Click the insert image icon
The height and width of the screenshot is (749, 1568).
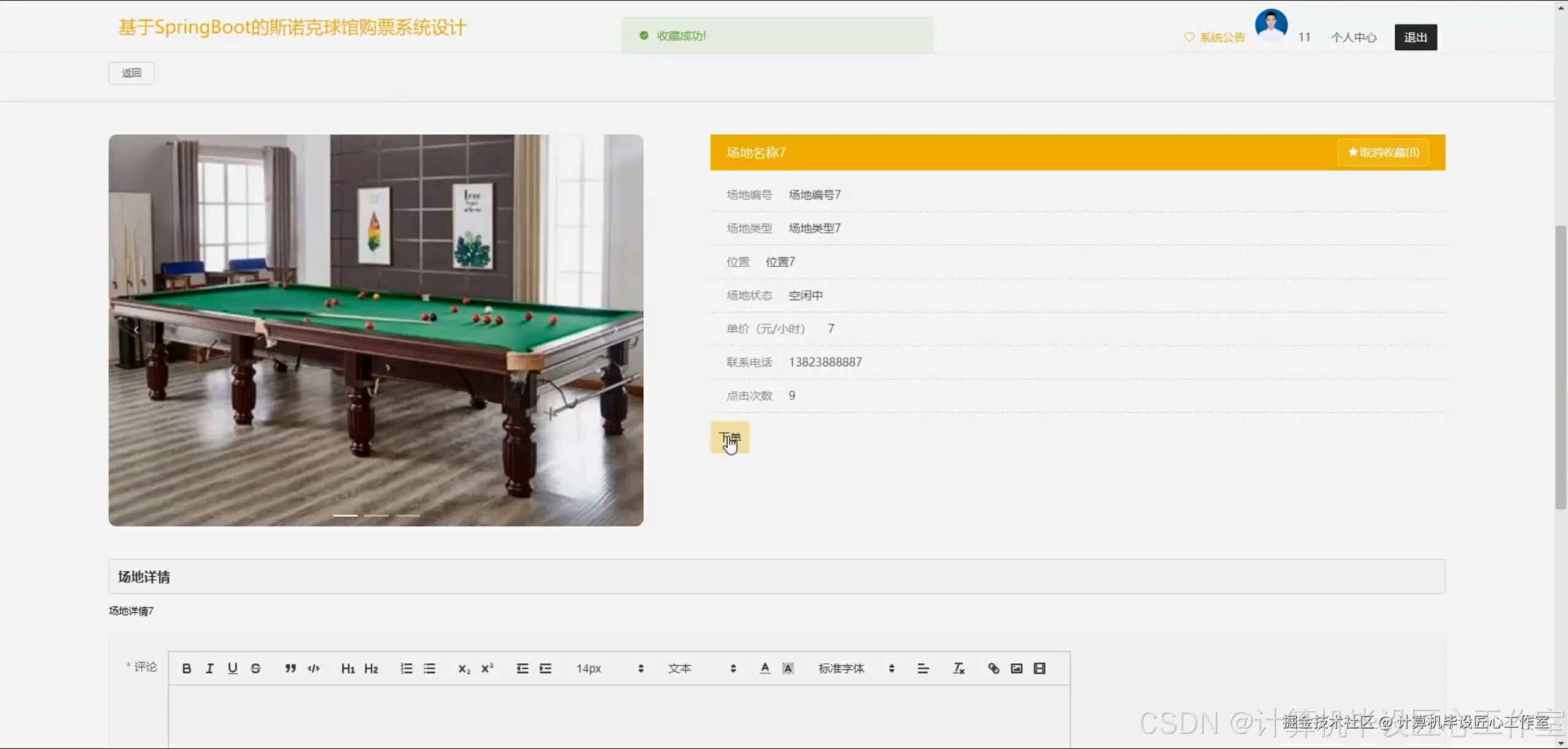1017,668
